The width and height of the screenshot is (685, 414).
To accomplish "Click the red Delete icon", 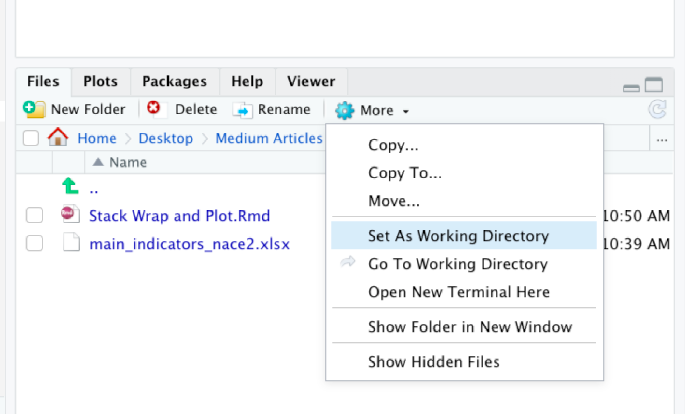I will click(x=154, y=109).
